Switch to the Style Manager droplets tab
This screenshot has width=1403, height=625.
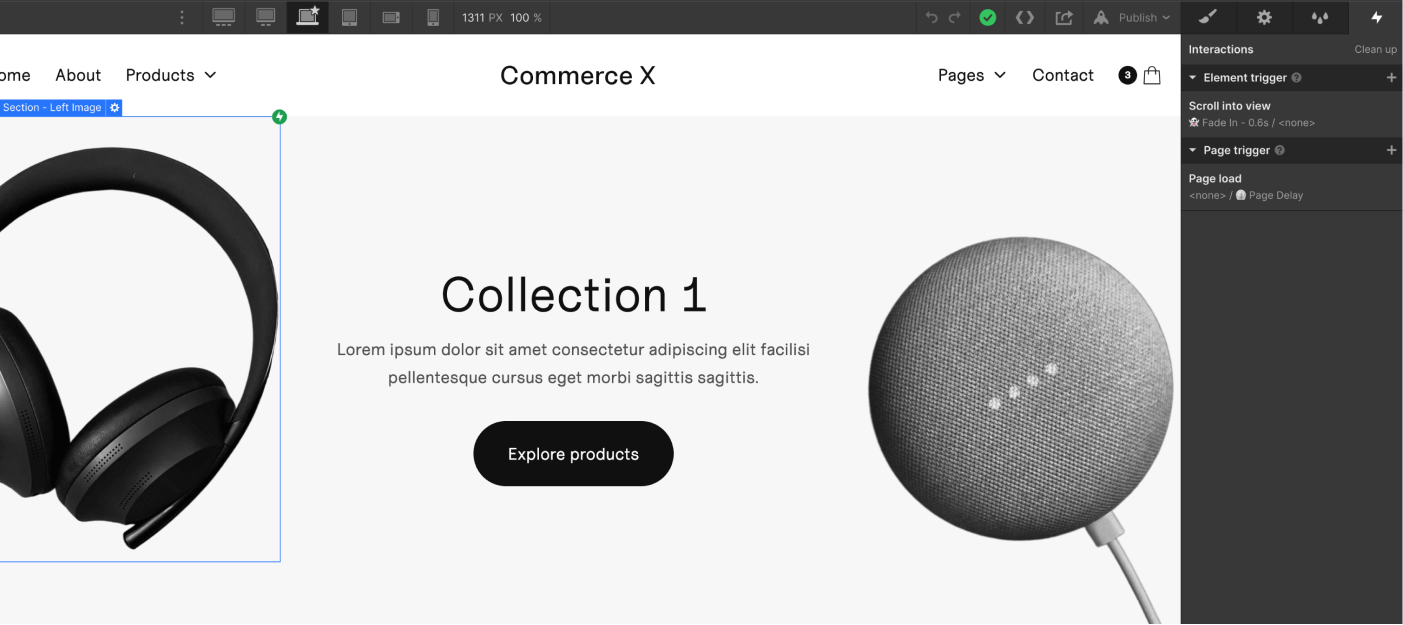1320,17
